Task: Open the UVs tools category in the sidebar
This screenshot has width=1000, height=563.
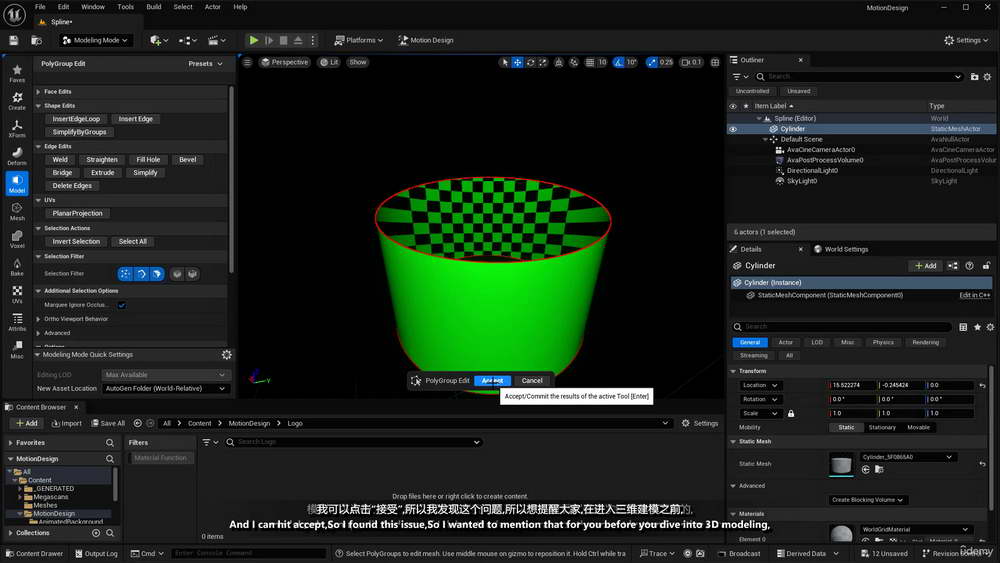Action: [17, 294]
